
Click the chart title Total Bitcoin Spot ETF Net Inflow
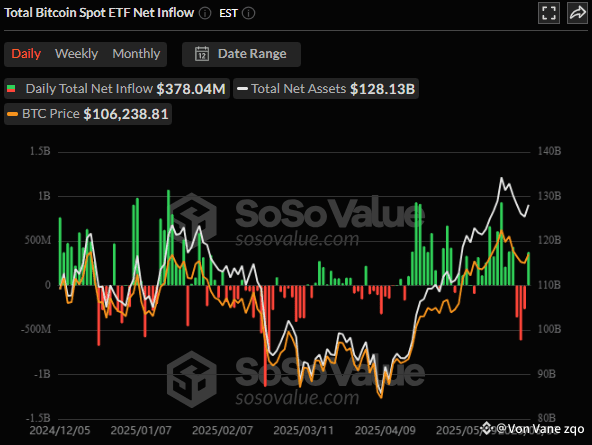point(99,13)
